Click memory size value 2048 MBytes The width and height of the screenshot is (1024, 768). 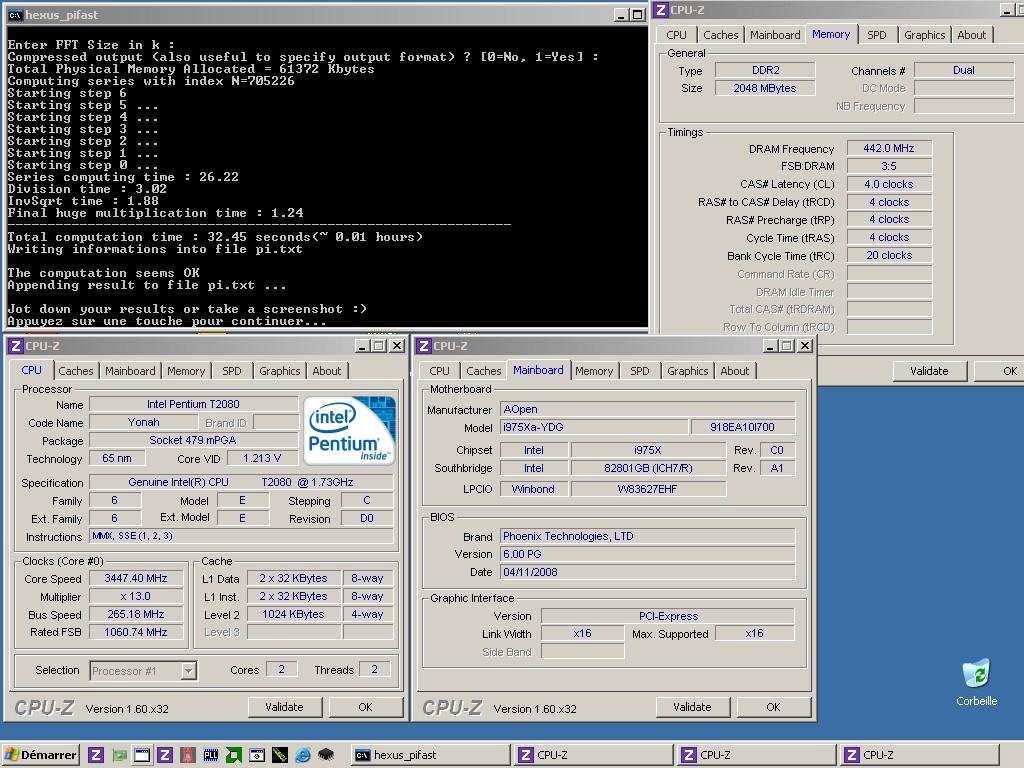765,88
